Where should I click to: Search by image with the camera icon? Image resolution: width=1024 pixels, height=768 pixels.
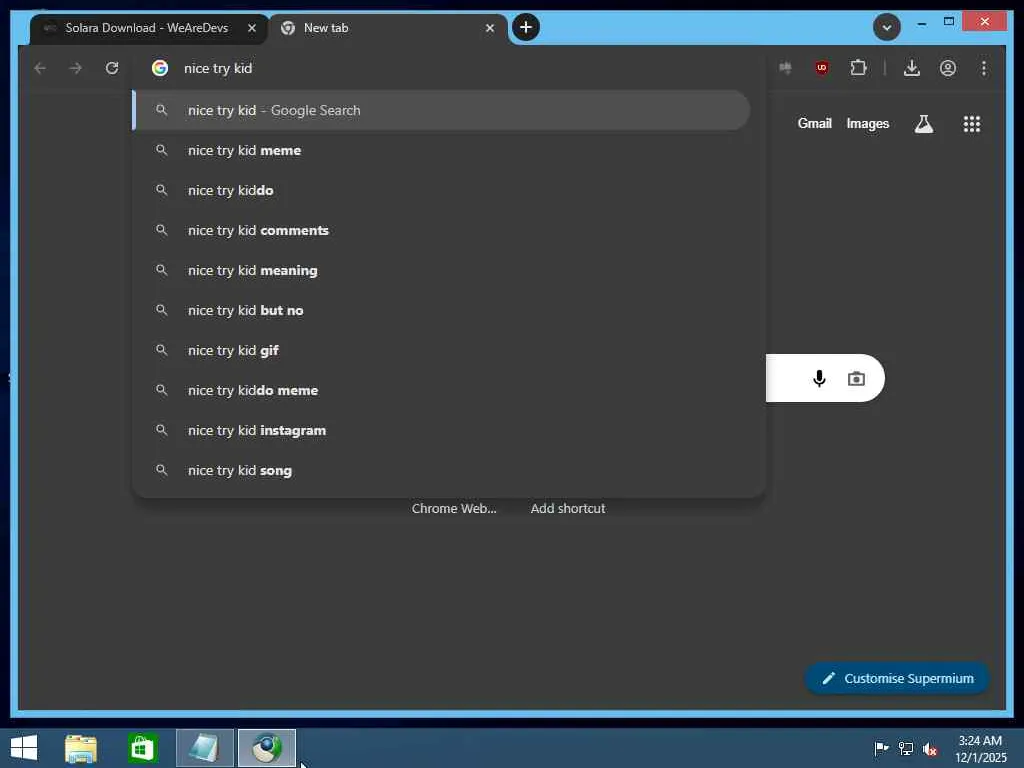point(856,378)
